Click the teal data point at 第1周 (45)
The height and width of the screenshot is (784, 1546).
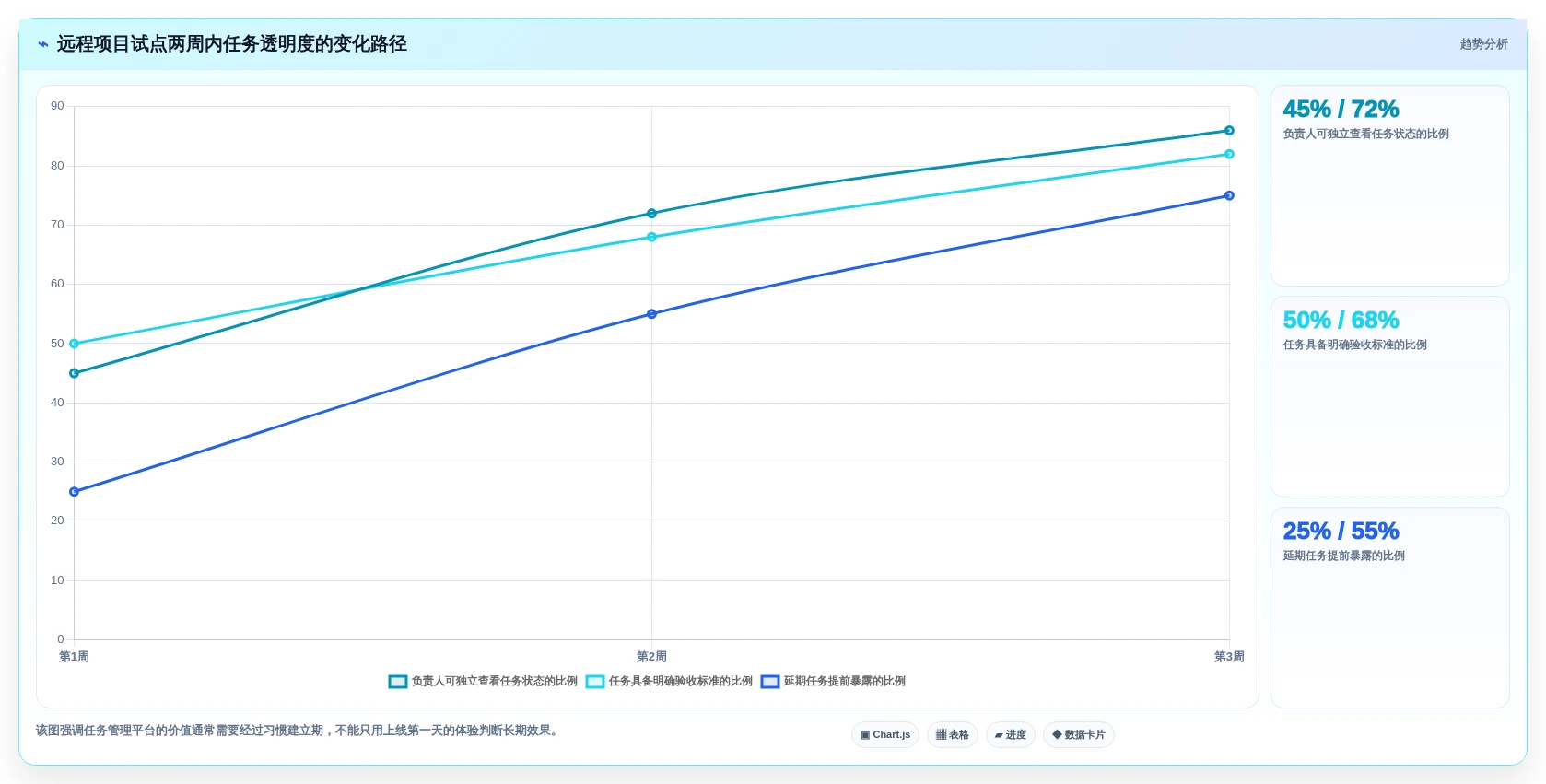tap(75, 374)
